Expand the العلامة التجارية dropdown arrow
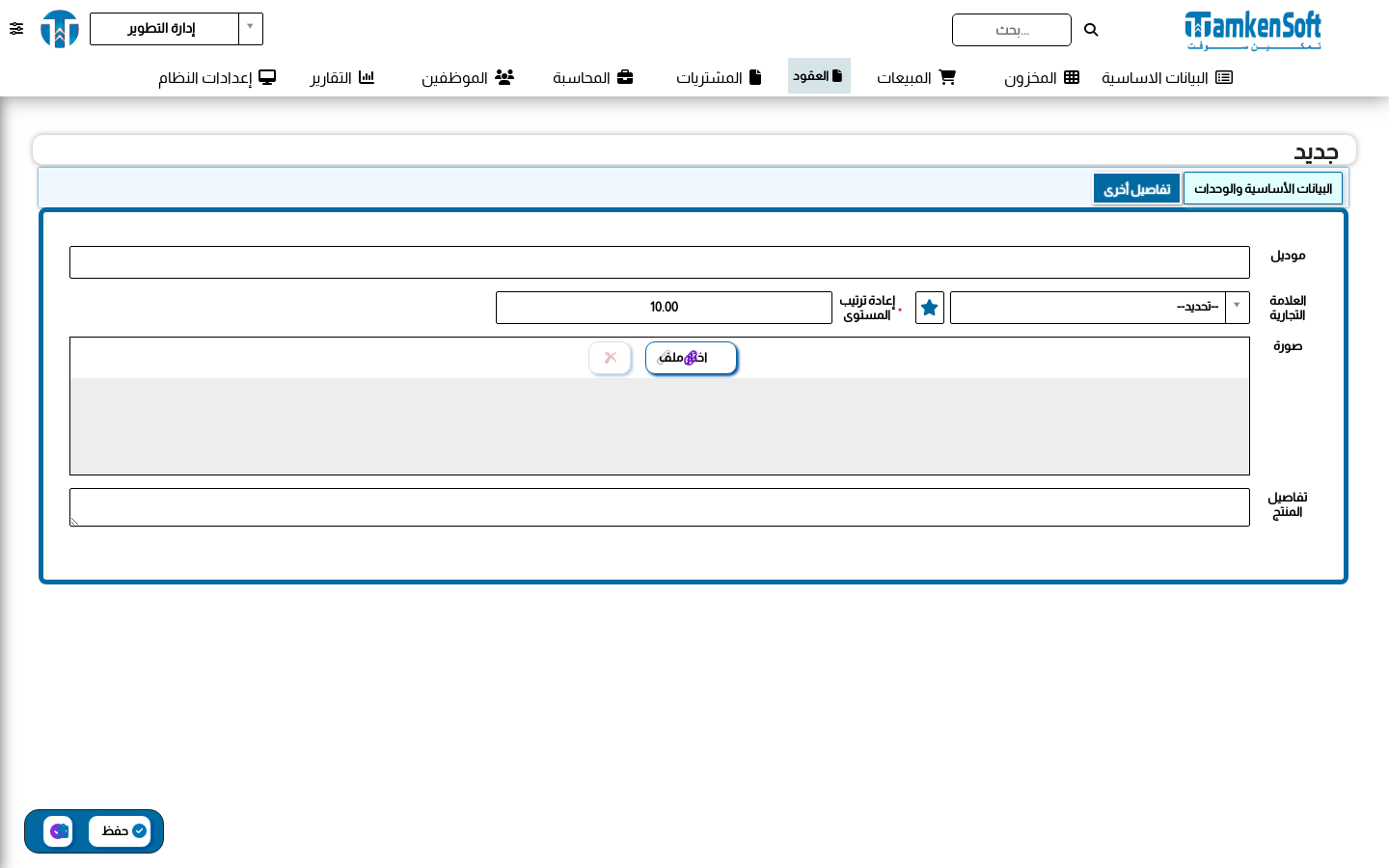 (x=1237, y=307)
